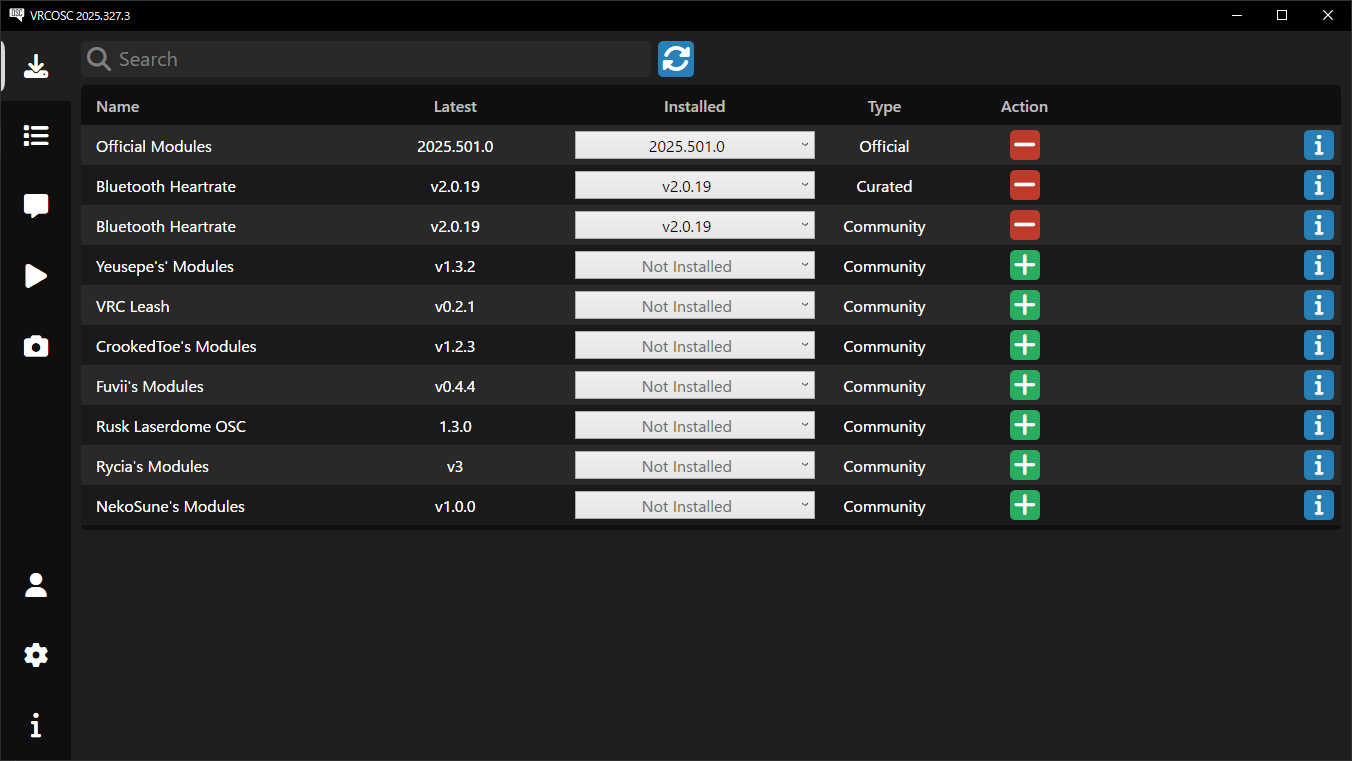Image resolution: width=1352 pixels, height=761 pixels.
Task: Open the ChatBox sidebar tab
Action: 36,206
